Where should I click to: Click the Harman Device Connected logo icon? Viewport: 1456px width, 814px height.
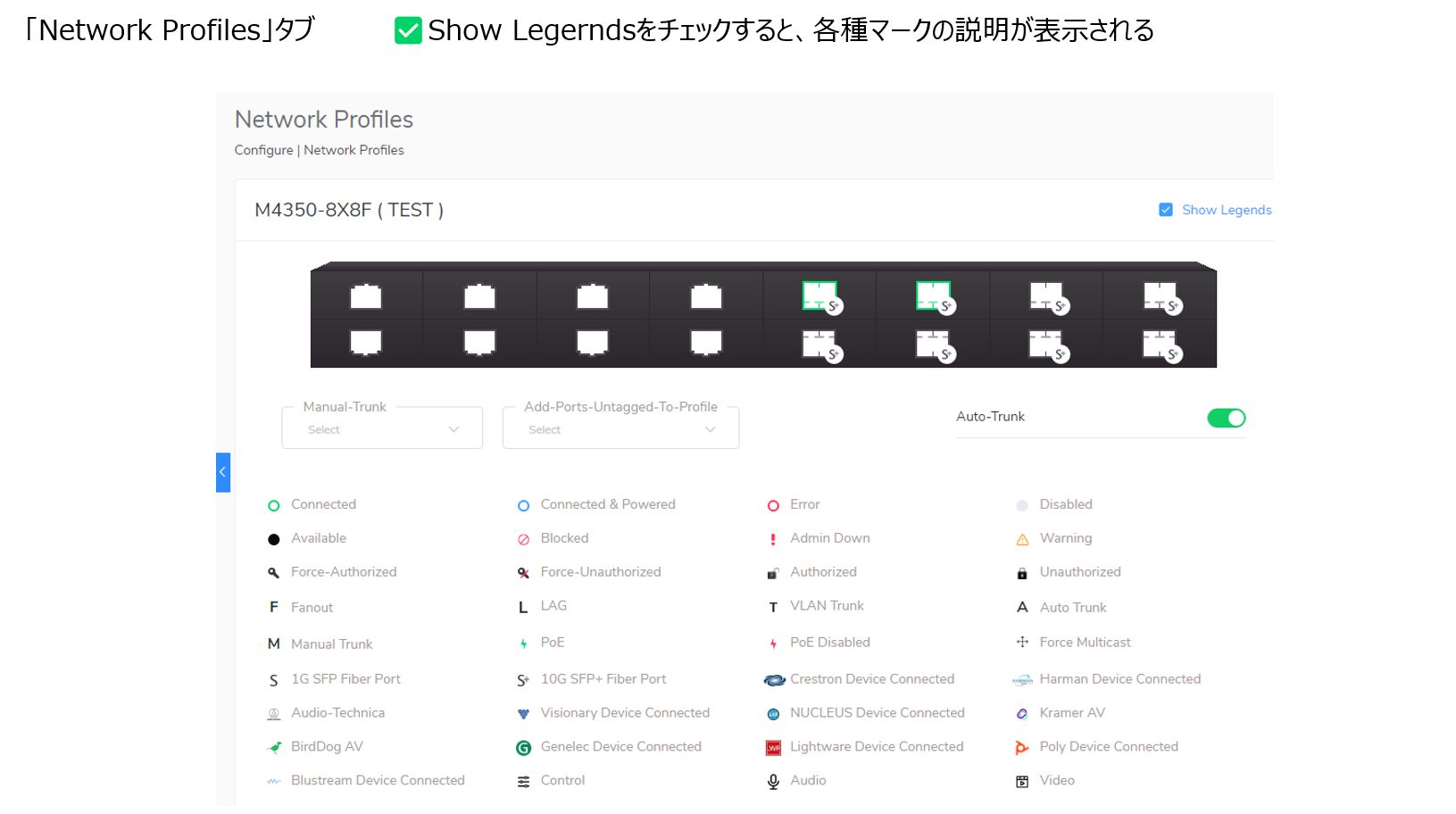1022,680
